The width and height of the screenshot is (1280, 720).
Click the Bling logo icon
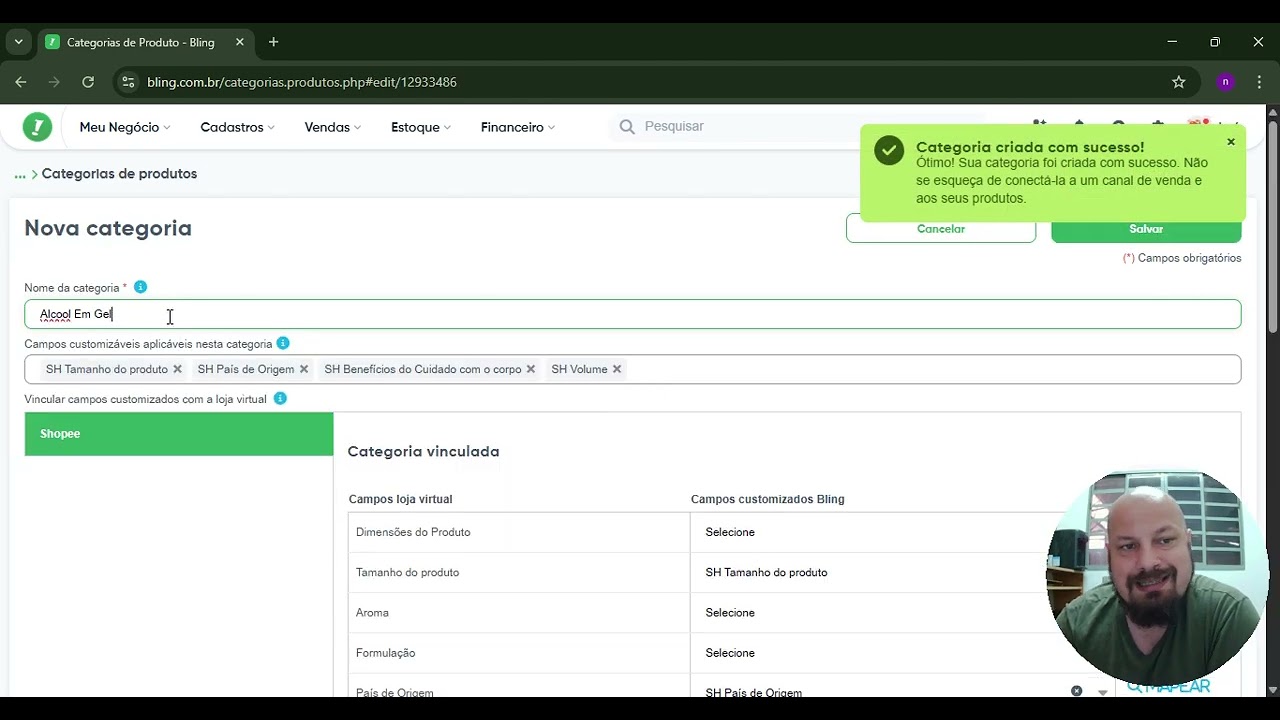(x=37, y=127)
